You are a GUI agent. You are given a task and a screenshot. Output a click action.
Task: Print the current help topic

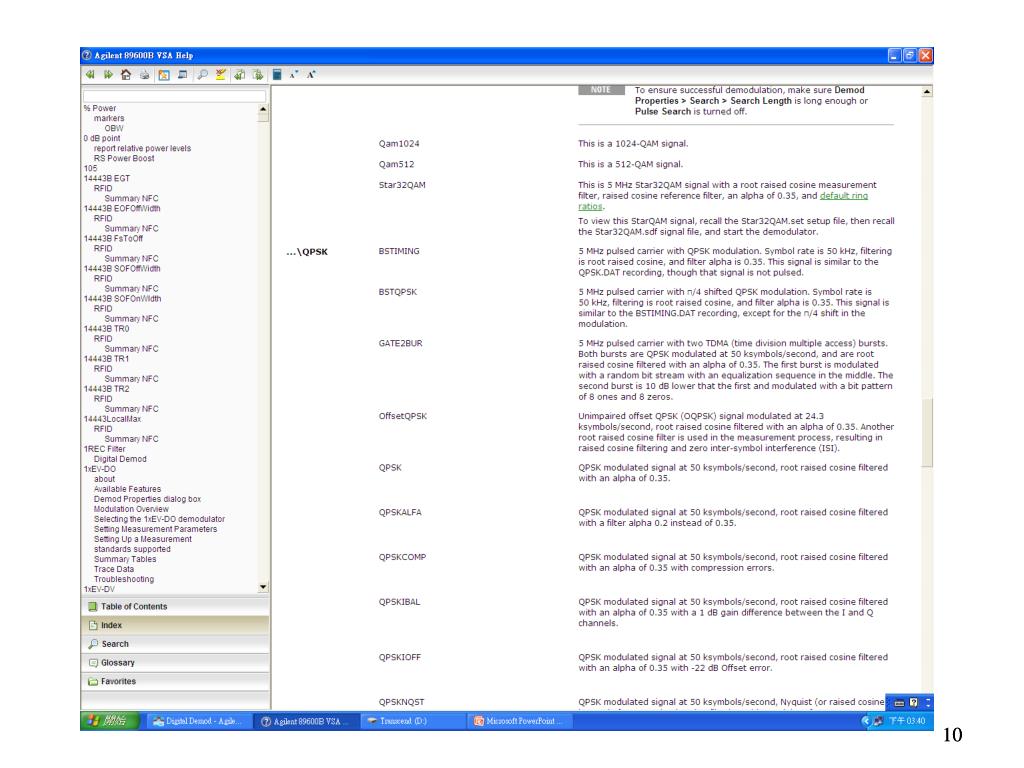[144, 75]
